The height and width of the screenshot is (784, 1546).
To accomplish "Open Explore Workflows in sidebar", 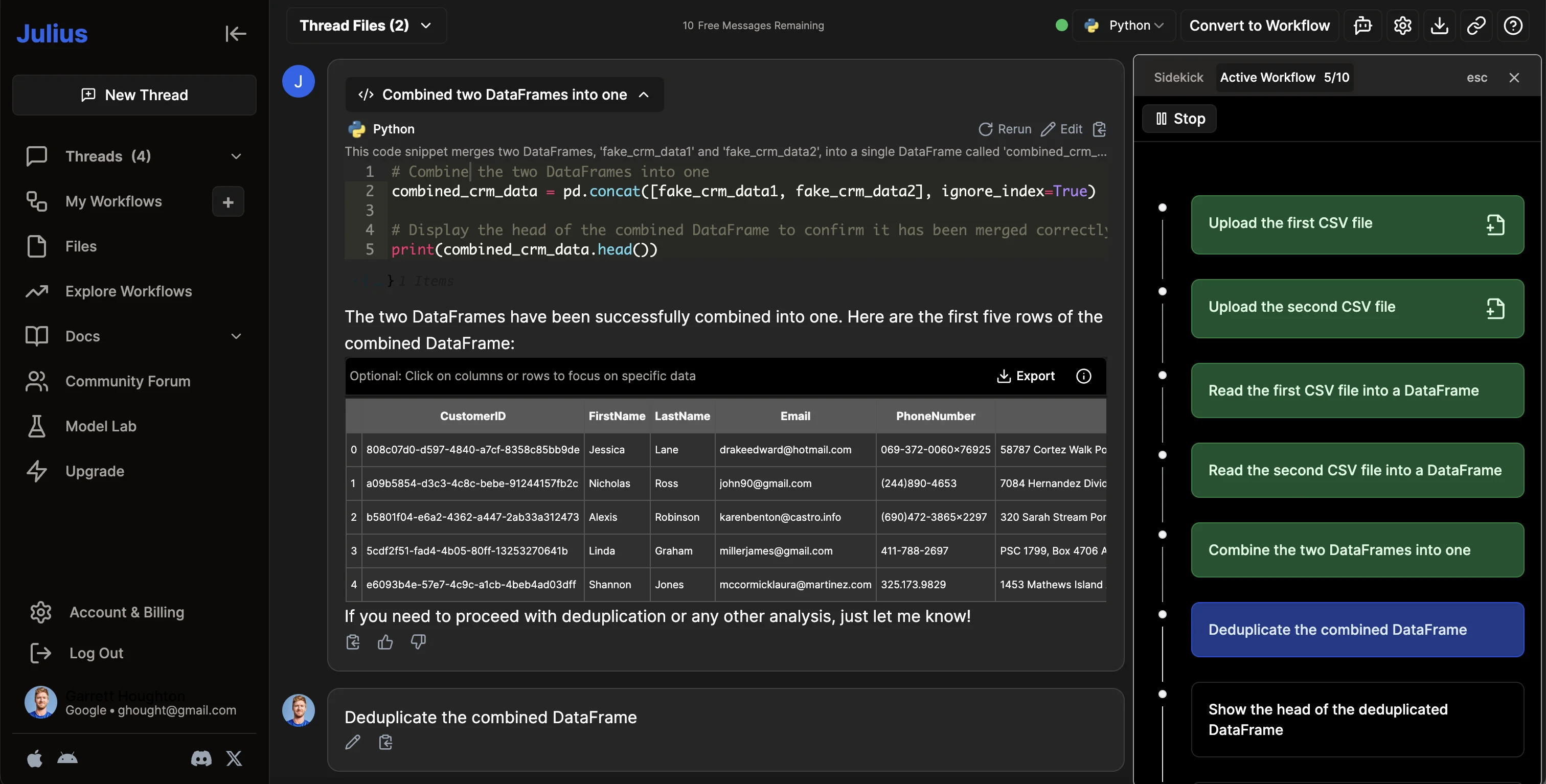I will click(x=128, y=291).
